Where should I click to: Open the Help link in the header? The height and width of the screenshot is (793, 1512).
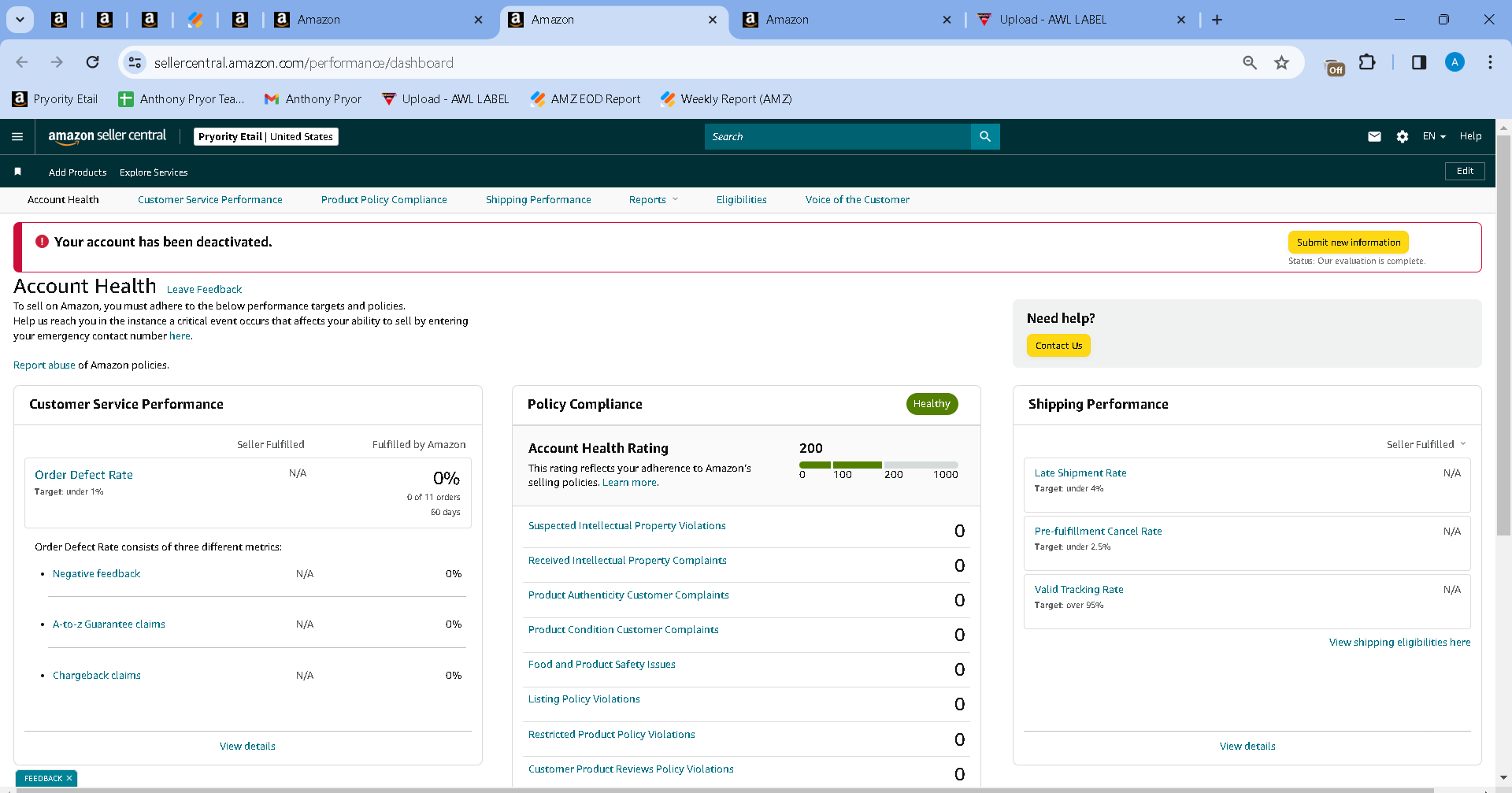point(1470,137)
